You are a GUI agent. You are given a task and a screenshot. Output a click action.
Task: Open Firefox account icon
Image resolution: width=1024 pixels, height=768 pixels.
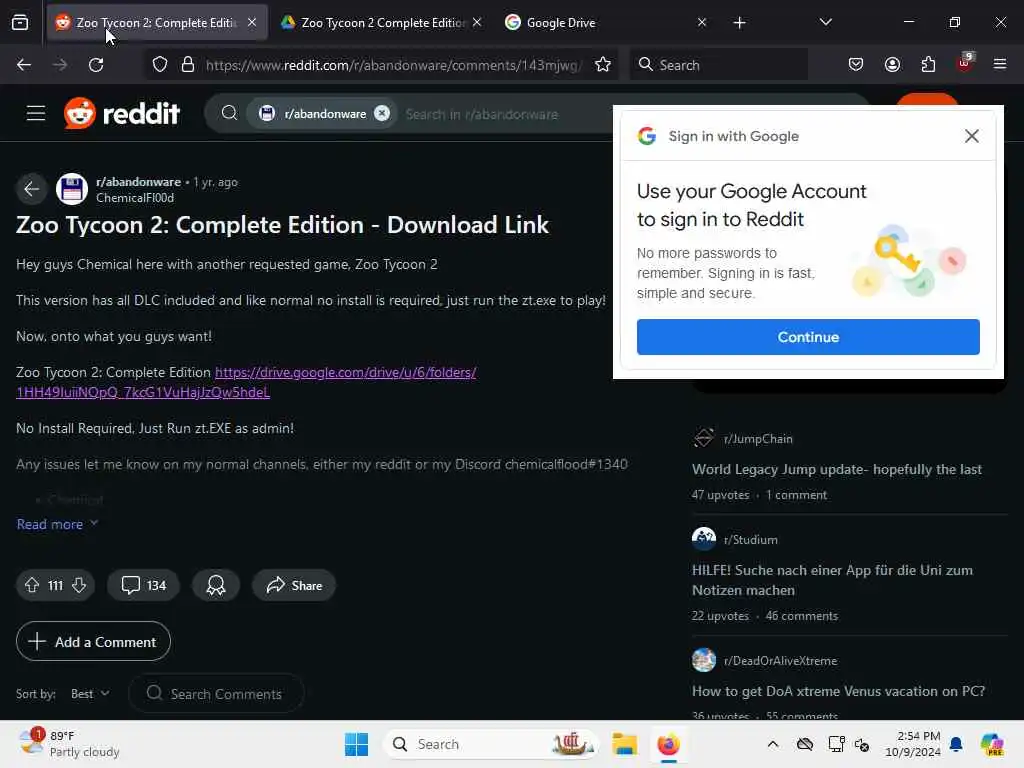pyautogui.click(x=892, y=65)
